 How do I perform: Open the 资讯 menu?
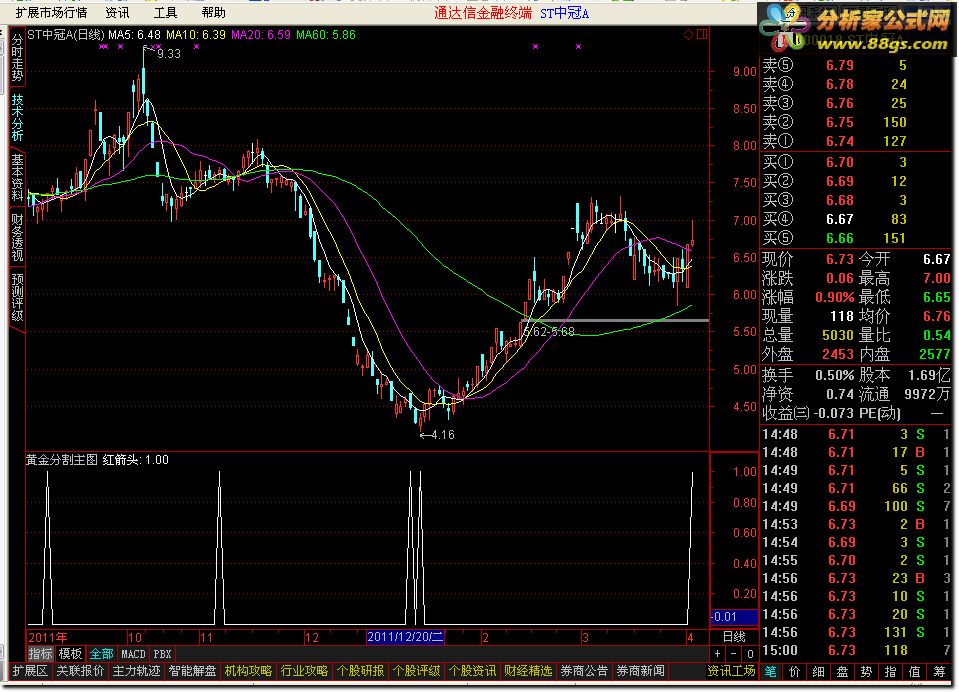(x=117, y=12)
